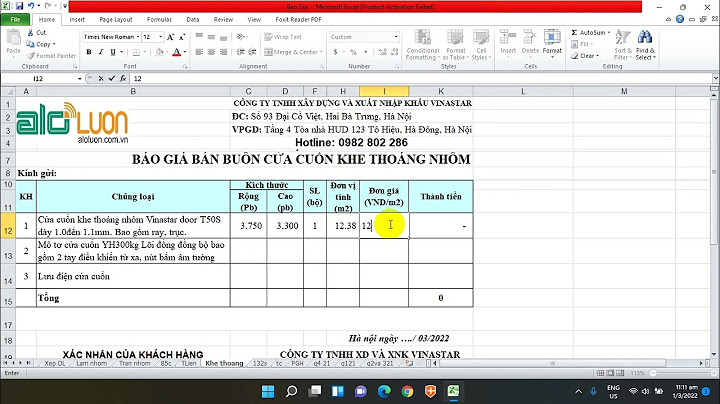Click the Decrease Indent icon
Screen dimensions: 720x404
[240, 52]
